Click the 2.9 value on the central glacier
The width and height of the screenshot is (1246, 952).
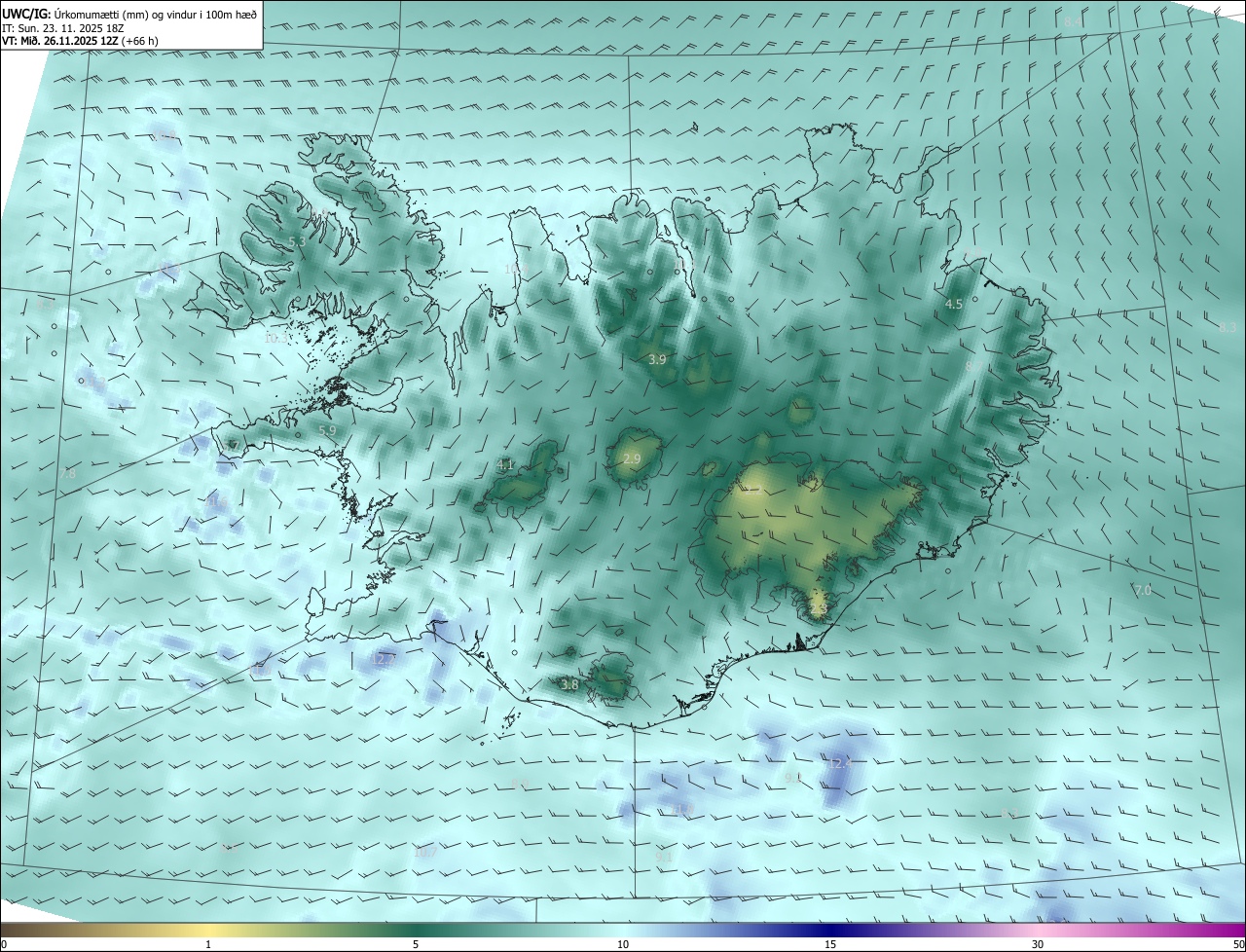[632, 458]
